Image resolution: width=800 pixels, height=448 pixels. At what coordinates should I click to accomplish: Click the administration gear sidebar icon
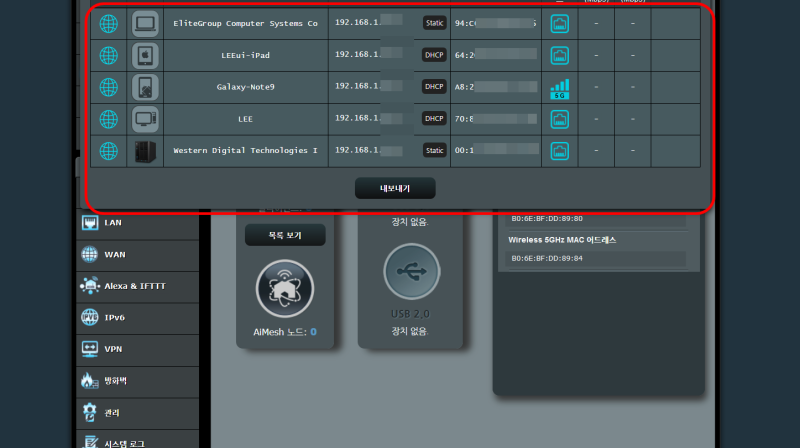90,412
